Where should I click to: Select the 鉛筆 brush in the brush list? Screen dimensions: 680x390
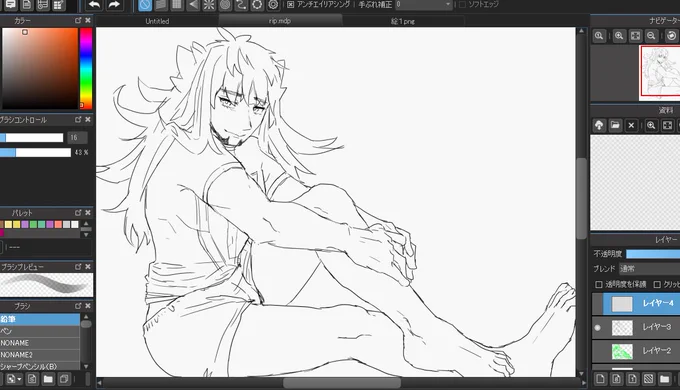tap(40, 319)
